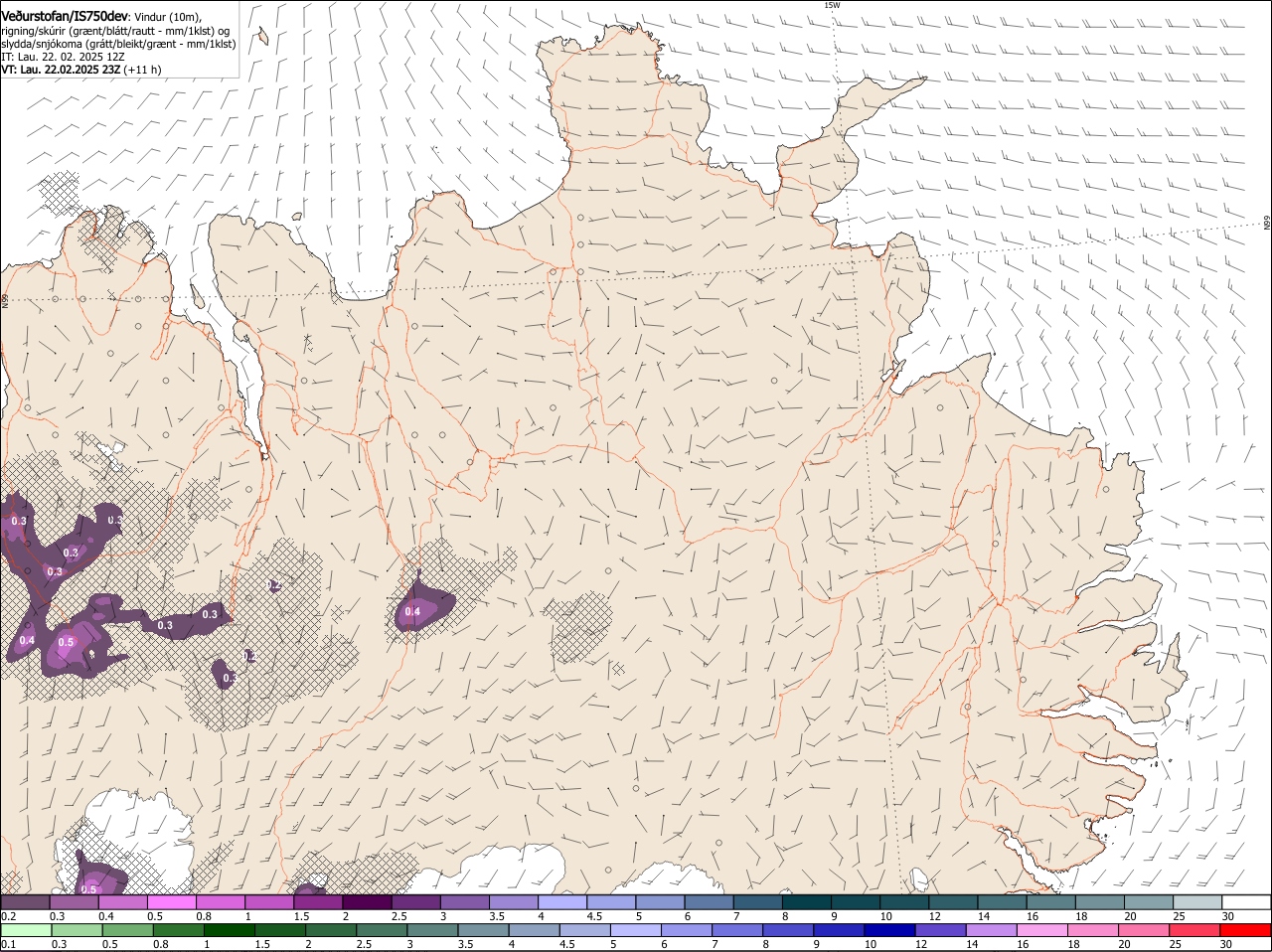Click the IT: Lau. 22. 02. 2025 12Z line

(x=63, y=57)
